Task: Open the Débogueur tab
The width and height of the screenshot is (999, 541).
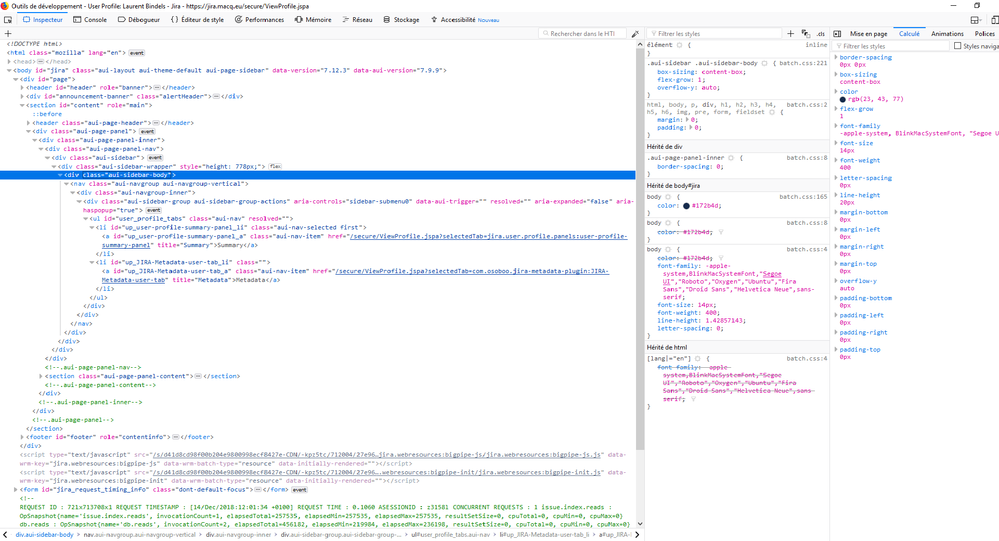Action: tap(138, 20)
